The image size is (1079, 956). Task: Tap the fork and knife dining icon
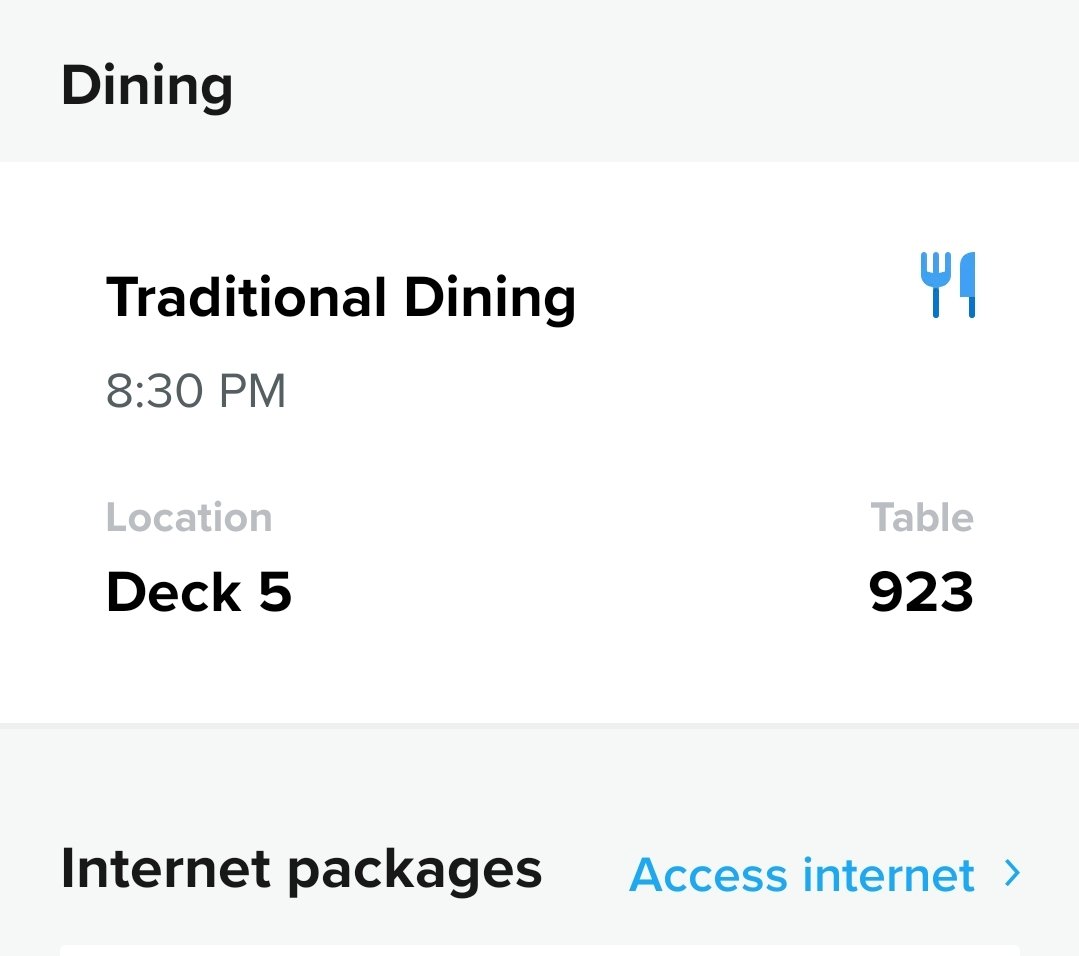tap(948, 285)
